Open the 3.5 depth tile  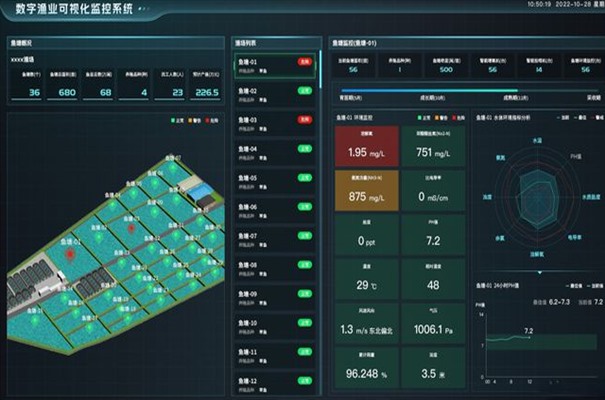[x=433, y=368]
